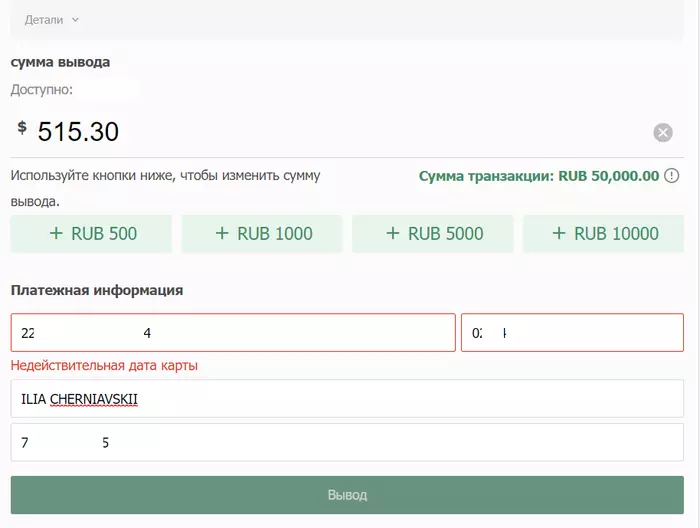
Task: Open the transaction sum info icon
Action: tap(671, 176)
